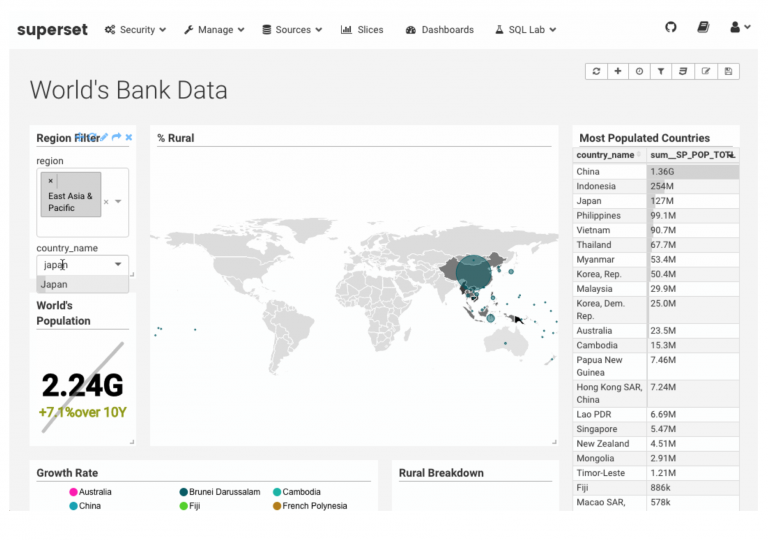Open the GitHub repository icon
This screenshot has height=540, width=768.
pos(671,28)
